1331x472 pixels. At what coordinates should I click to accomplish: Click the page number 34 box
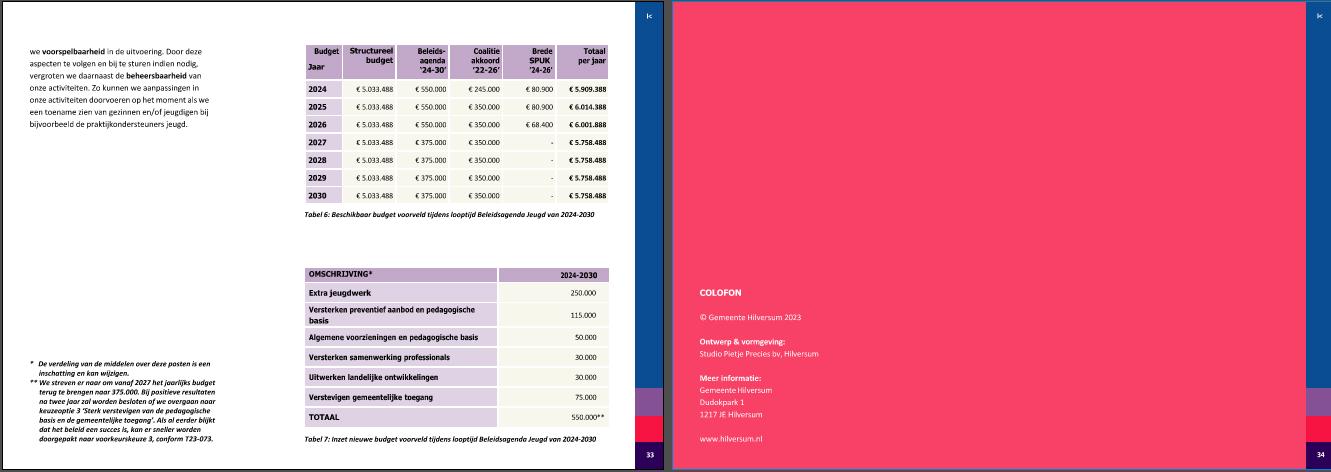click(1319, 456)
